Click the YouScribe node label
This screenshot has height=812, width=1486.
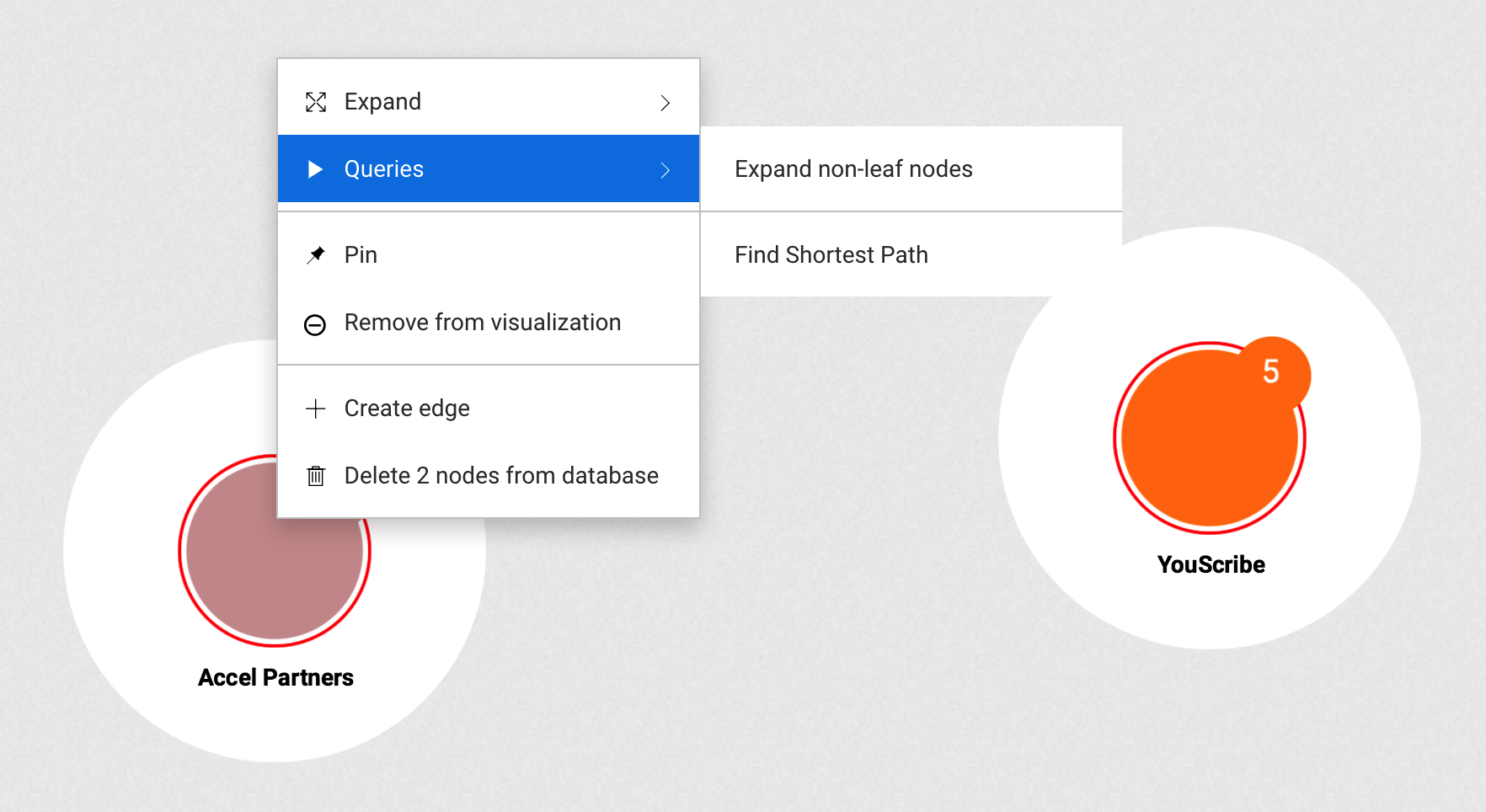1211,564
